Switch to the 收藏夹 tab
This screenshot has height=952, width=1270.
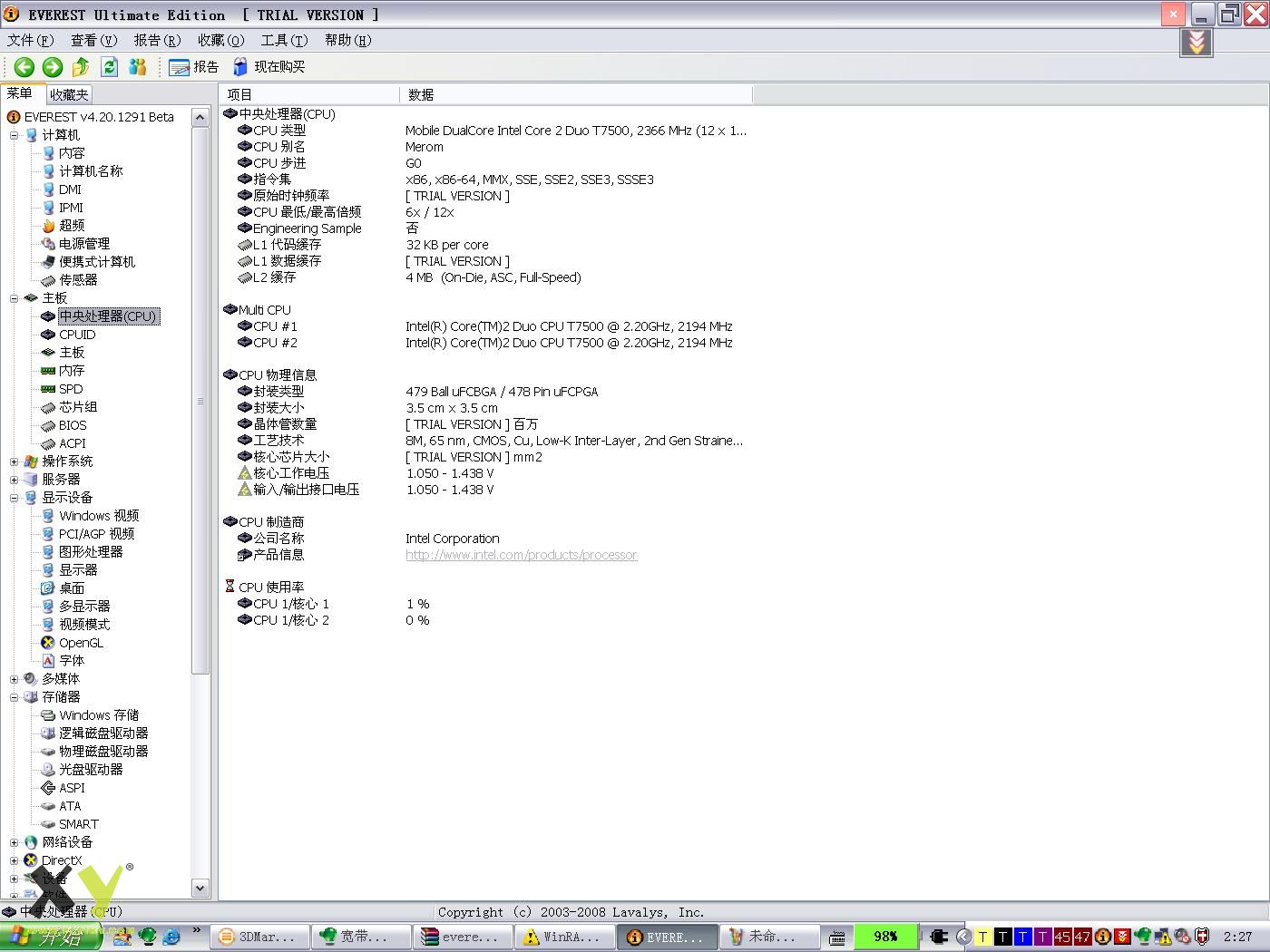[x=69, y=94]
